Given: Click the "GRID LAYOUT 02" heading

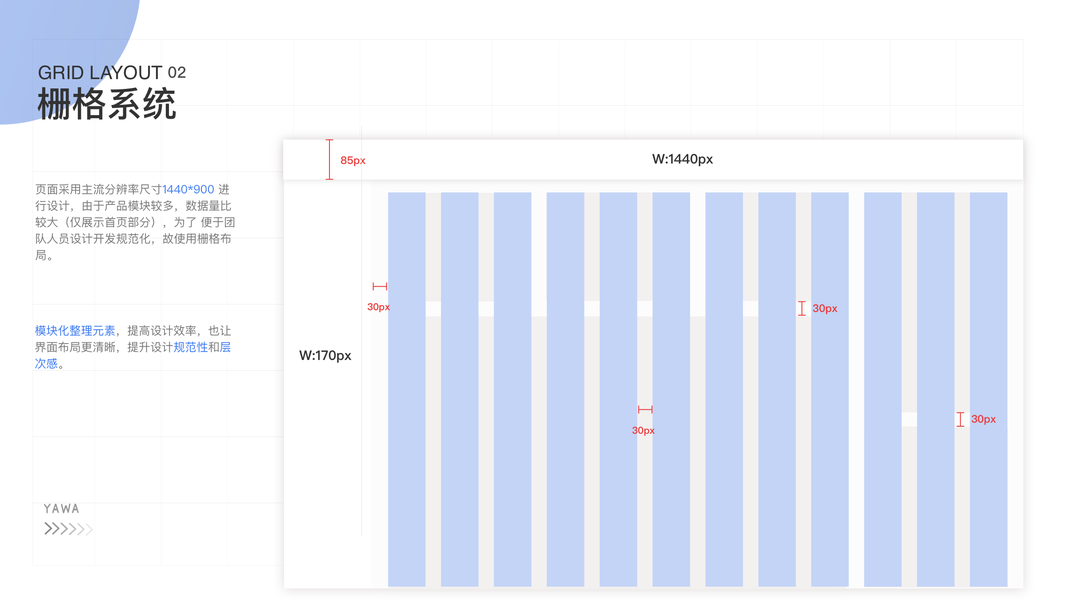Looking at the screenshot, I should coord(112,73).
